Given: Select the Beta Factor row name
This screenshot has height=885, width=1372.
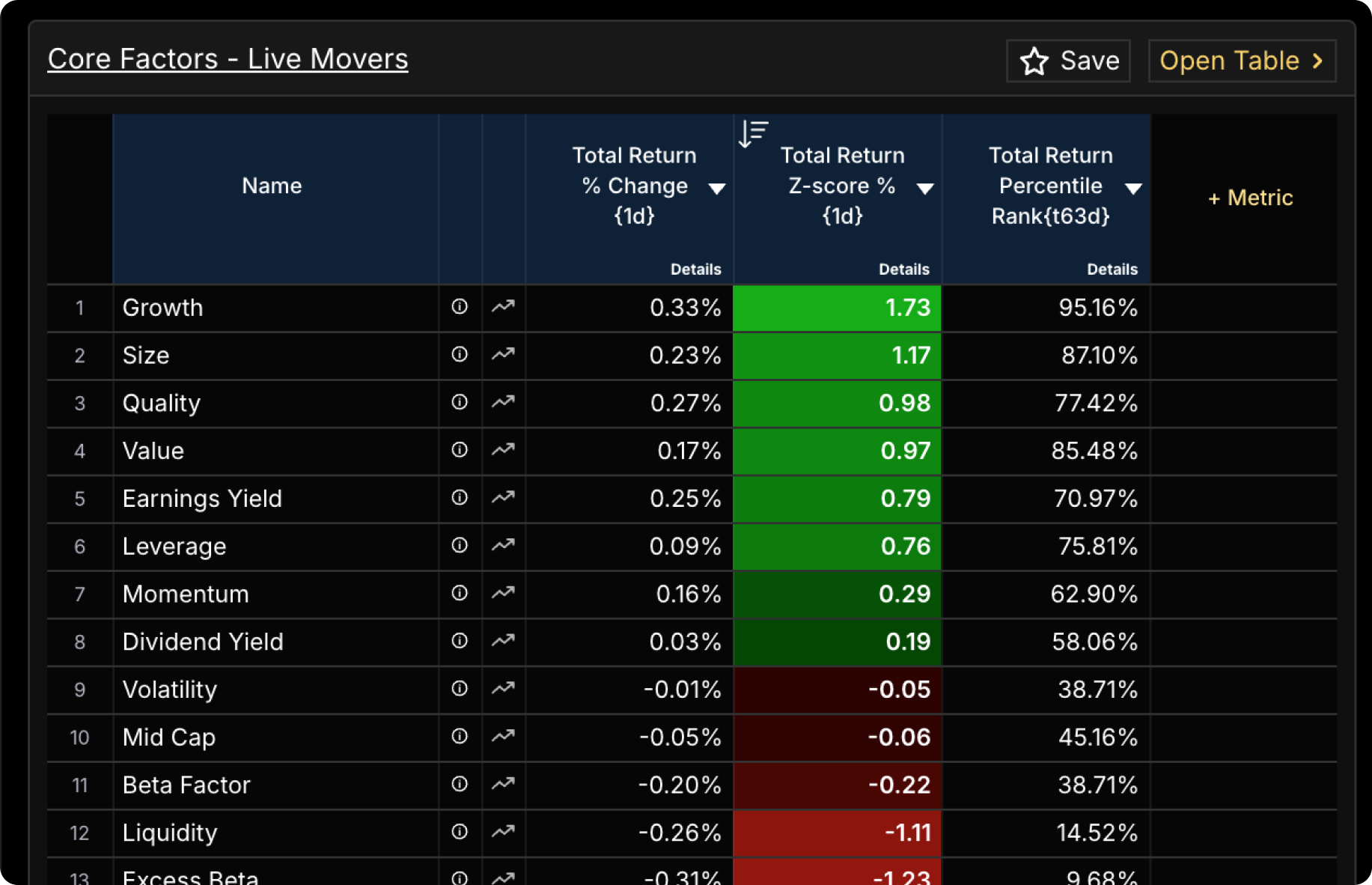Looking at the screenshot, I should click(186, 785).
